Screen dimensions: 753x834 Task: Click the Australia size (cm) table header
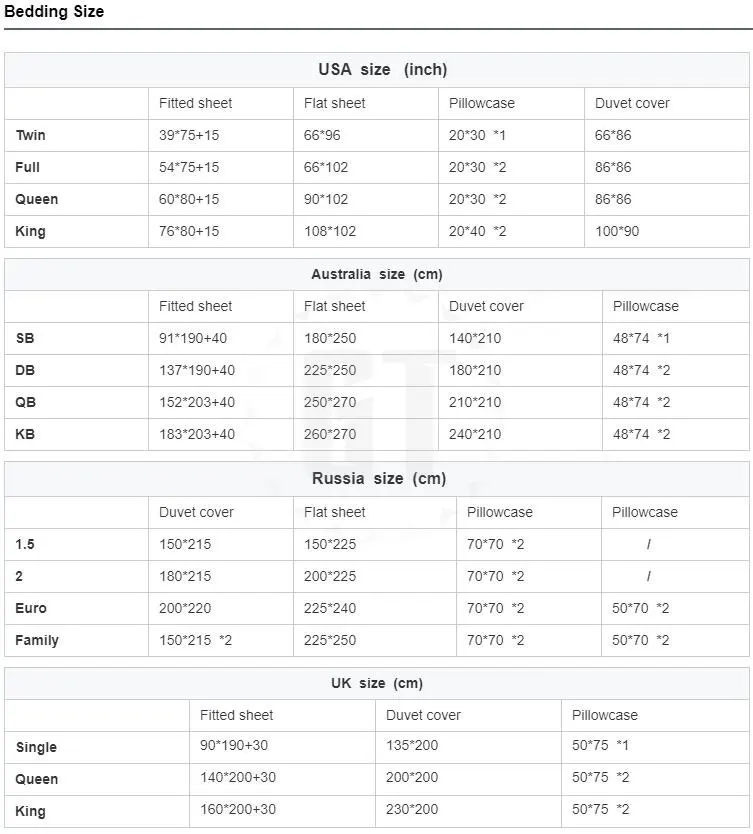coord(376,274)
